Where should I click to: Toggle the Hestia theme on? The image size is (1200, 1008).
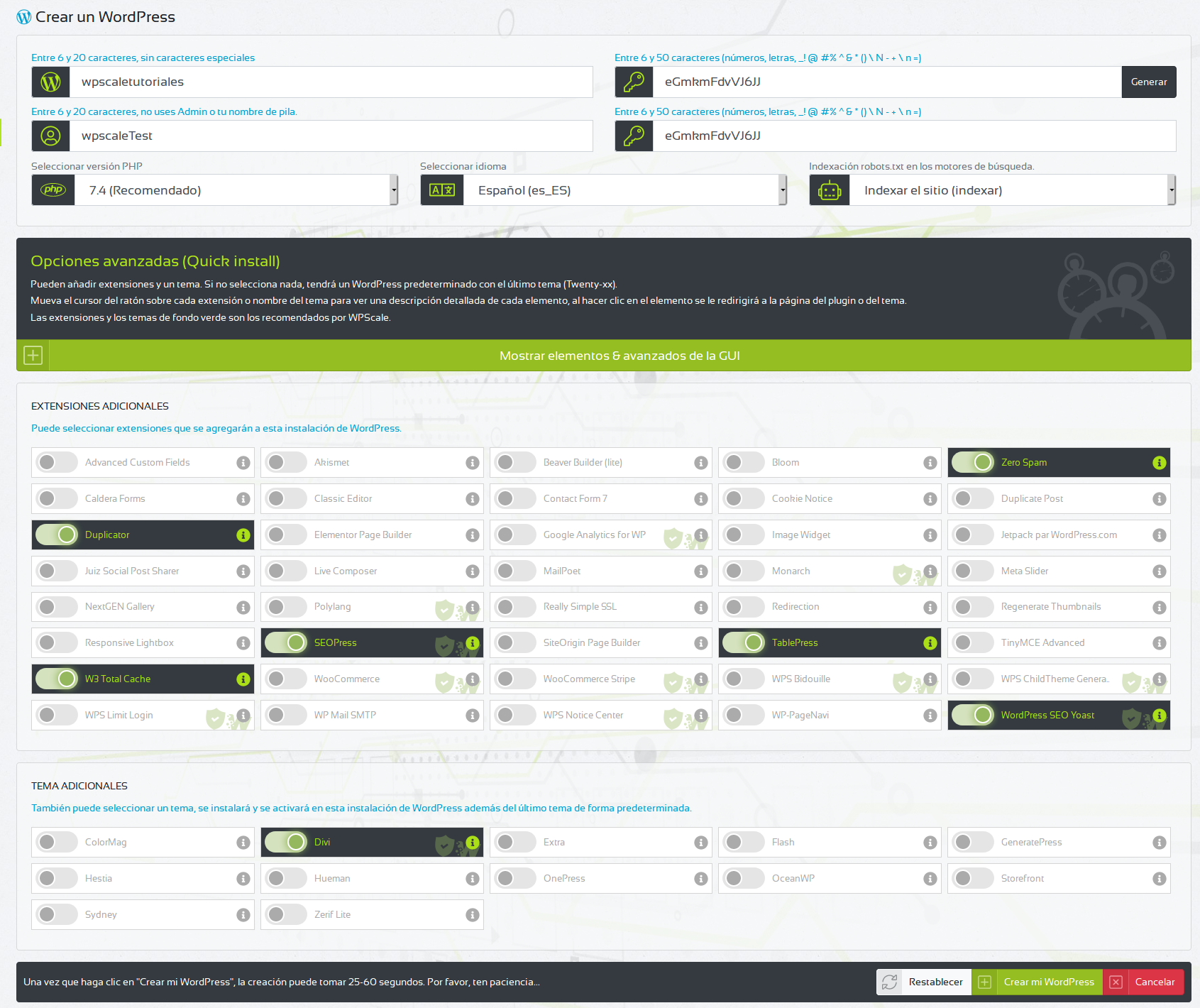pyautogui.click(x=57, y=879)
